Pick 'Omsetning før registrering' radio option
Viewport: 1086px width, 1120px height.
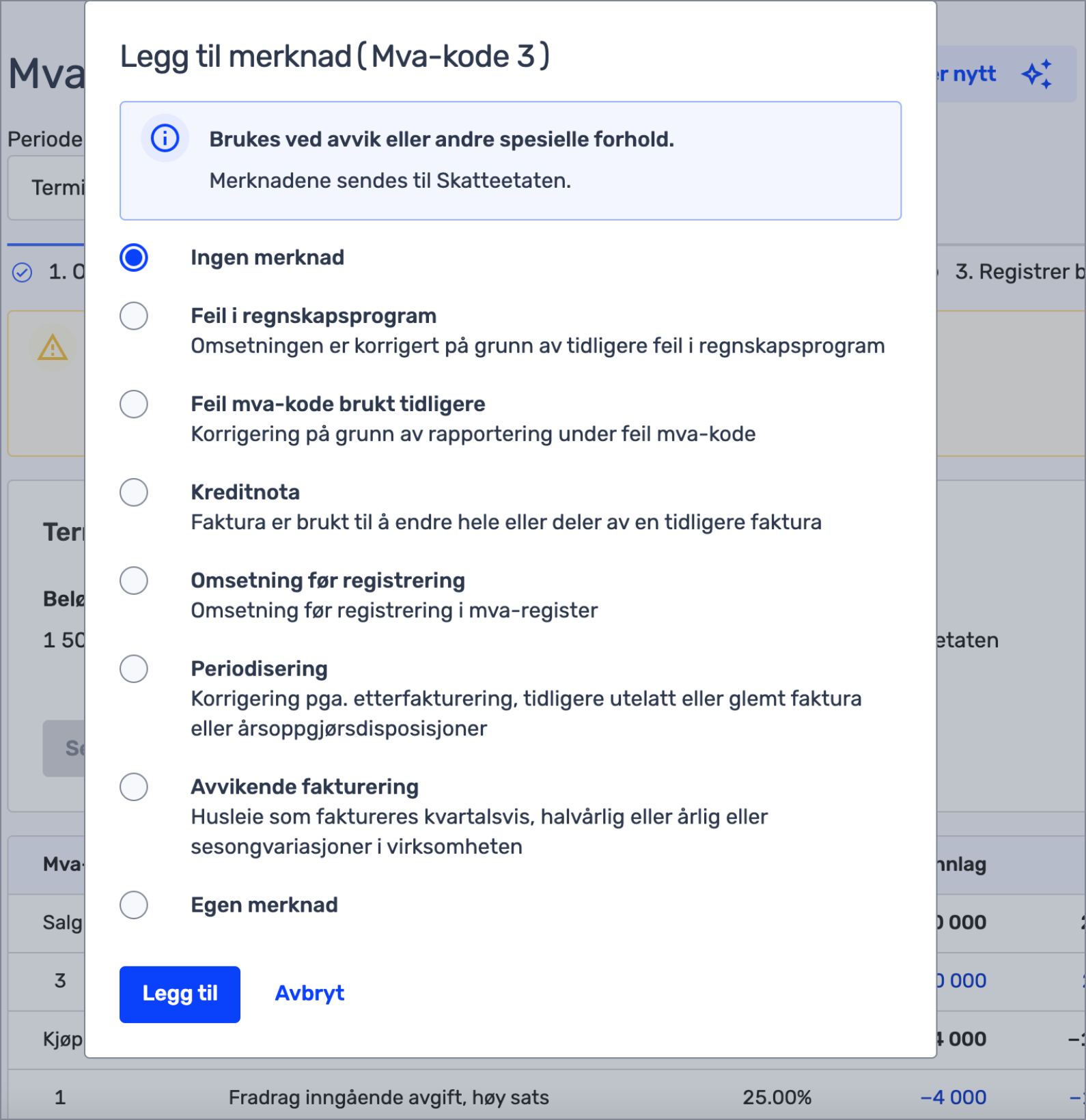134,580
